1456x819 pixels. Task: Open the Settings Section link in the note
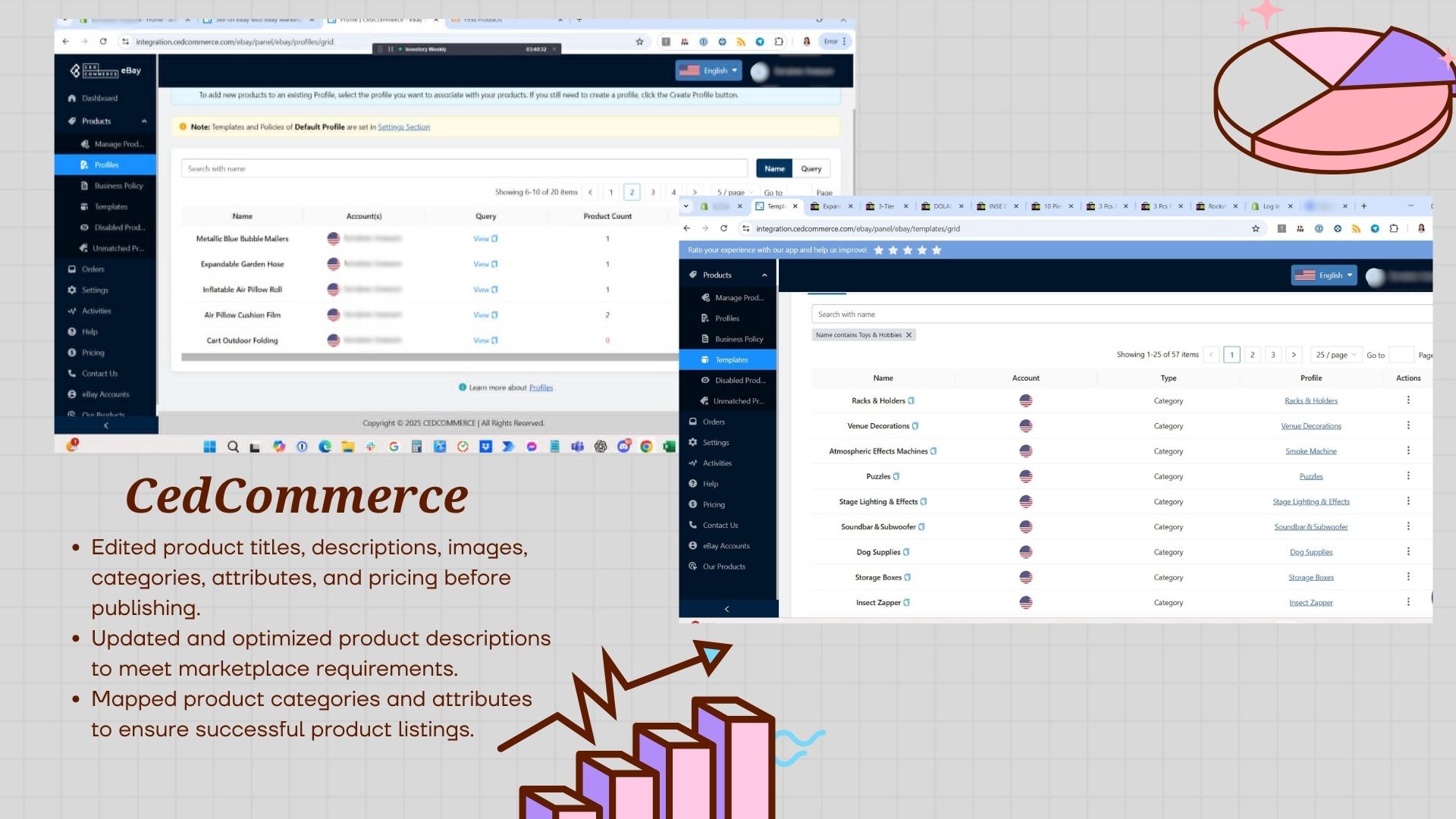click(403, 127)
